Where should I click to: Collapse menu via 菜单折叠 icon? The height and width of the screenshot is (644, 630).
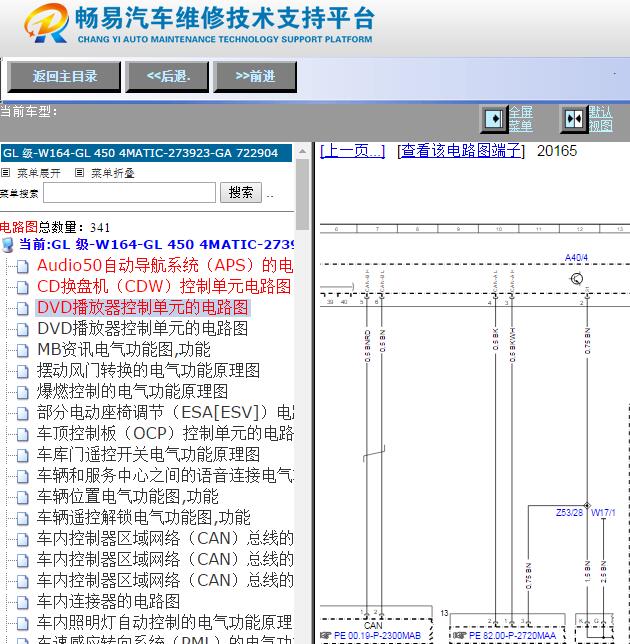click(x=79, y=172)
